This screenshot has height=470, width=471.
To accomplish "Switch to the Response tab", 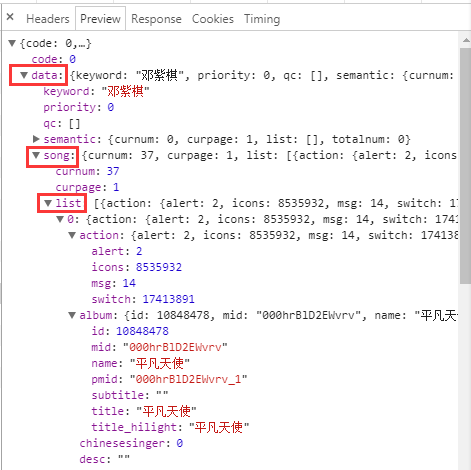I will 156,19.
